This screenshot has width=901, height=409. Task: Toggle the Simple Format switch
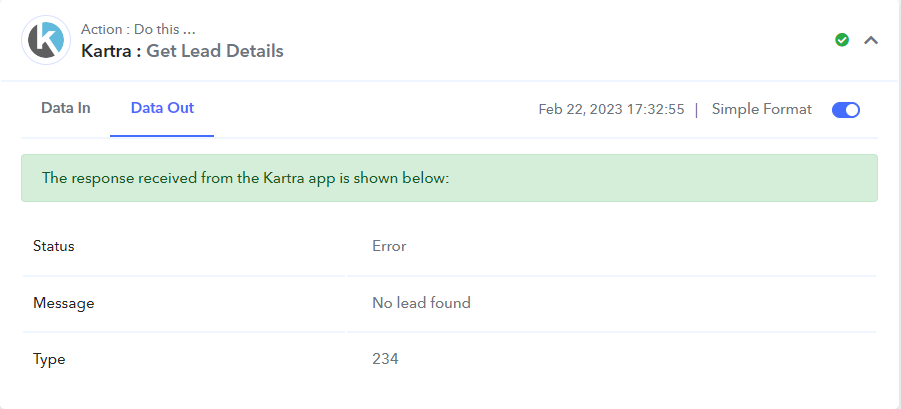tap(845, 110)
